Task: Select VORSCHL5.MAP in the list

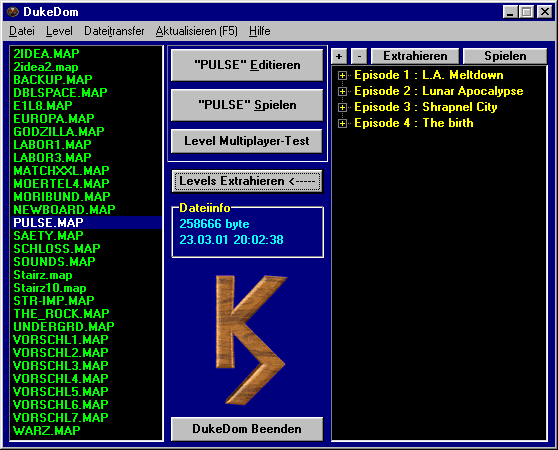Action: [x=86, y=392]
